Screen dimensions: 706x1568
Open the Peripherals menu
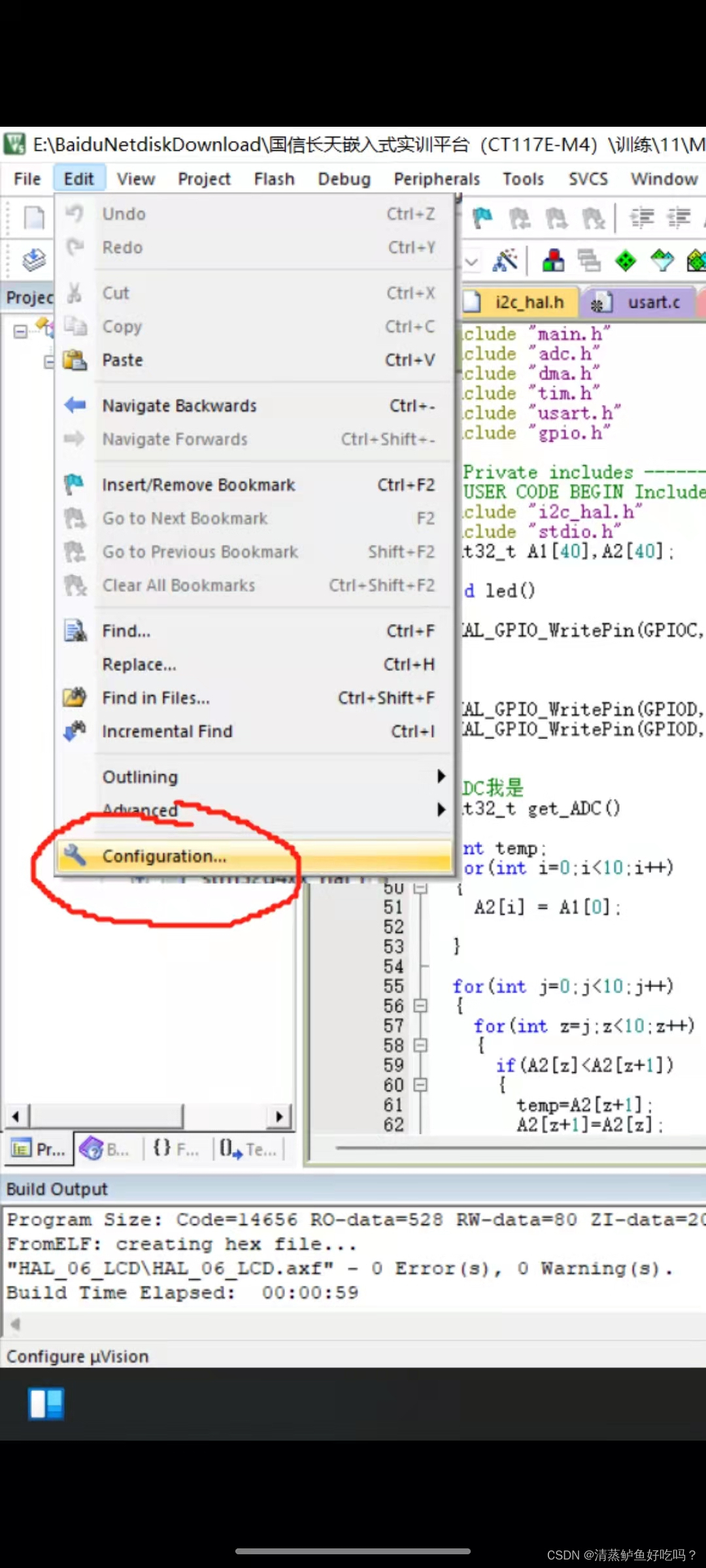pos(437,179)
